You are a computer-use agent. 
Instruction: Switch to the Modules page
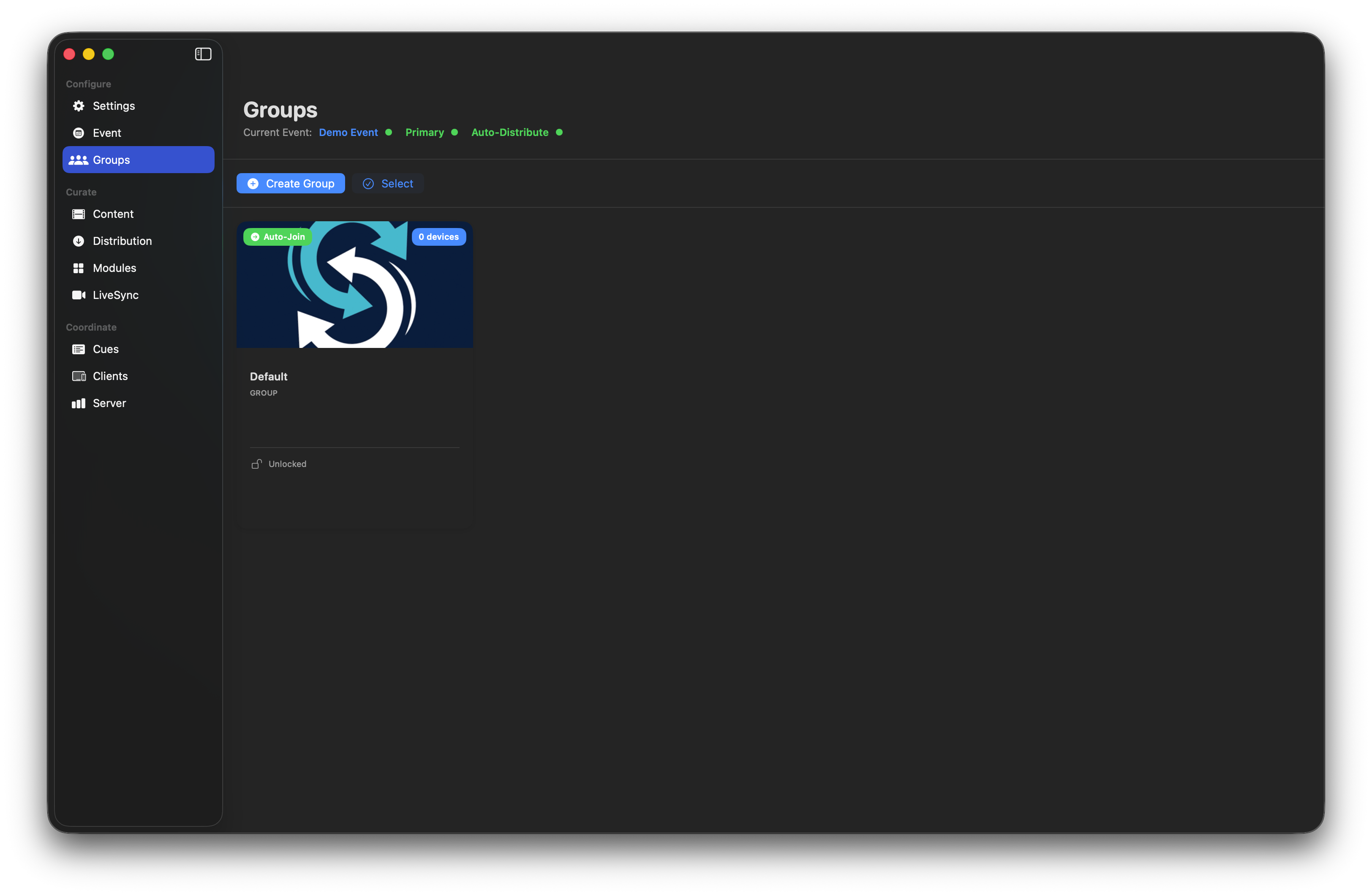point(139,269)
